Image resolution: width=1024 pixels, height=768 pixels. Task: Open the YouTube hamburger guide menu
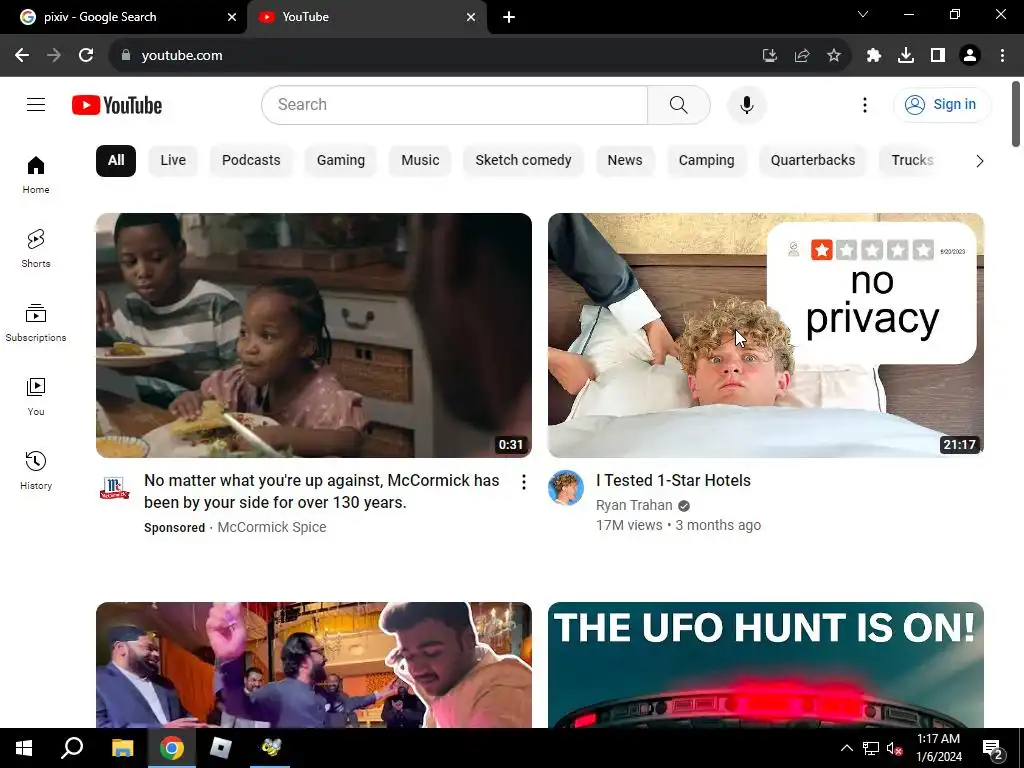click(x=36, y=104)
